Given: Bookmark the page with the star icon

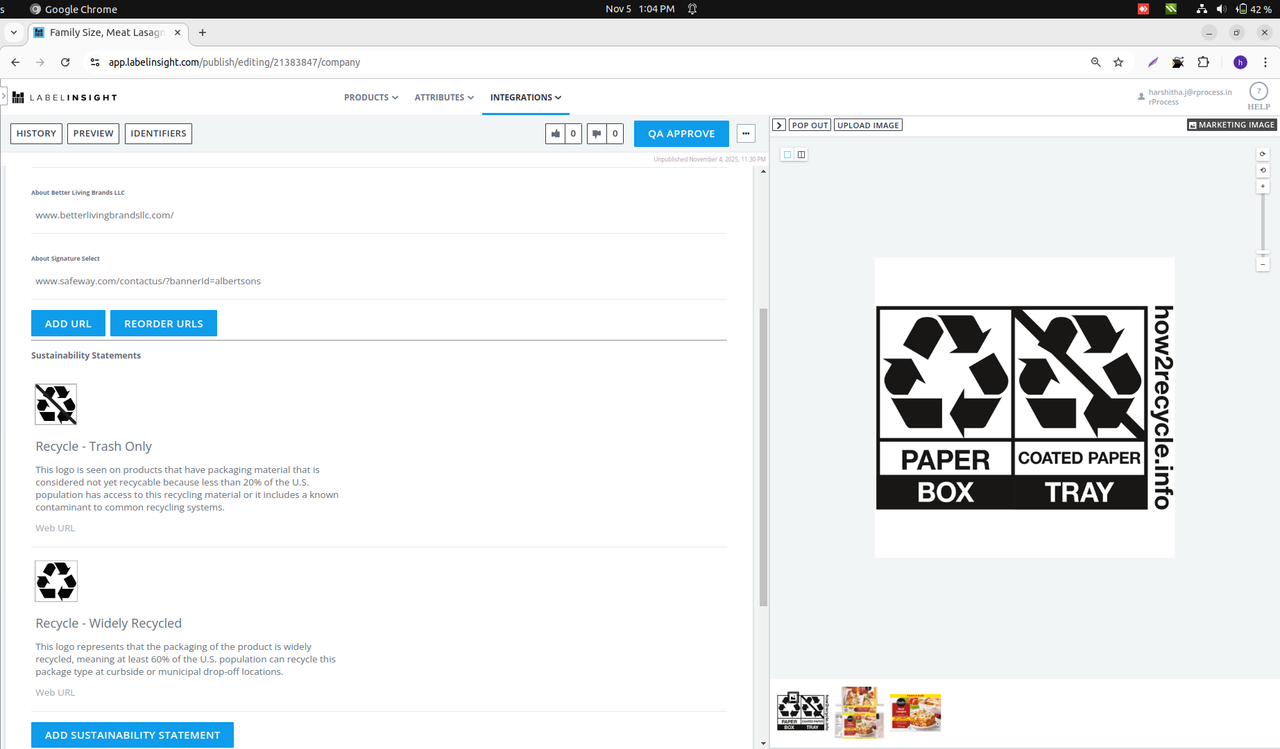Looking at the screenshot, I should click(1118, 62).
